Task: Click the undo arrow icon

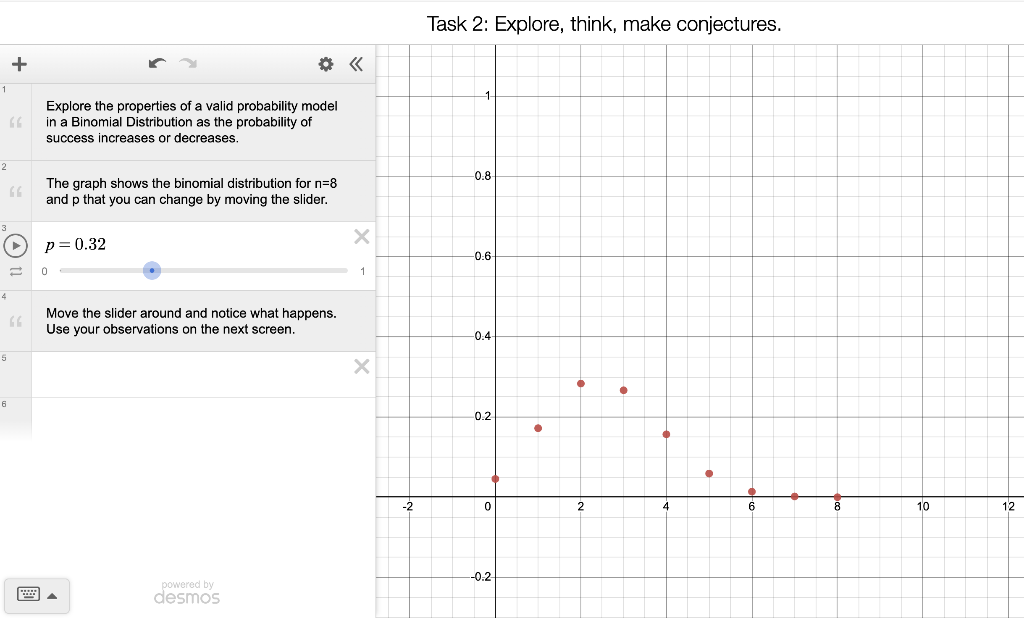Action: [x=157, y=63]
